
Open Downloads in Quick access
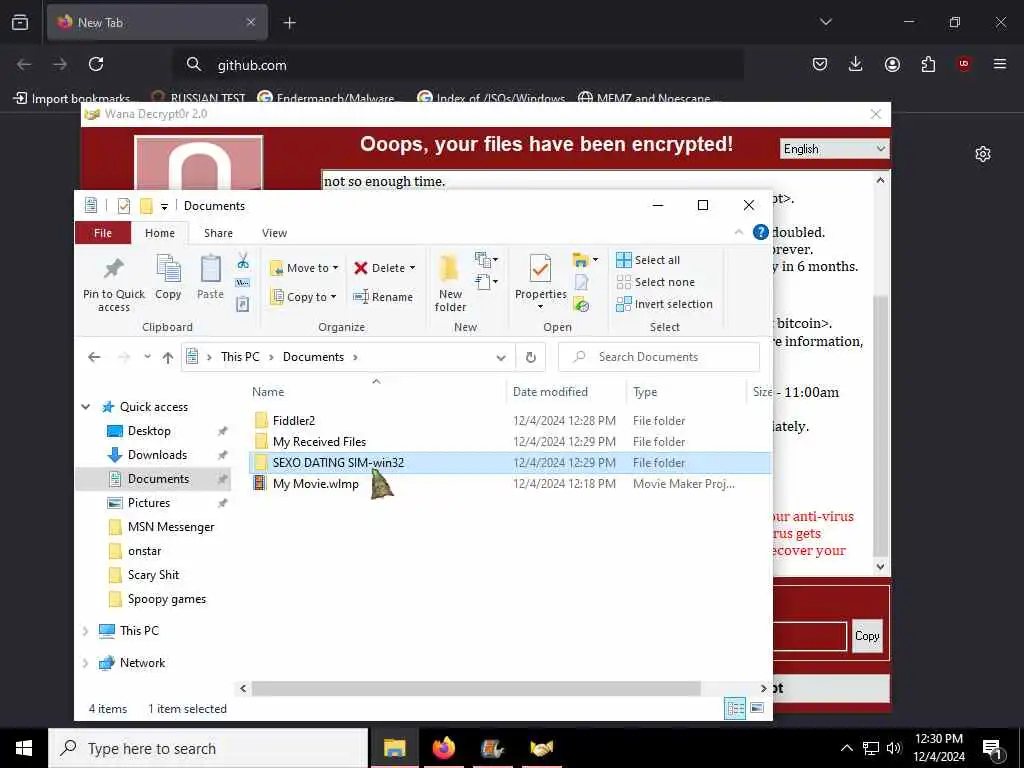[157, 455]
